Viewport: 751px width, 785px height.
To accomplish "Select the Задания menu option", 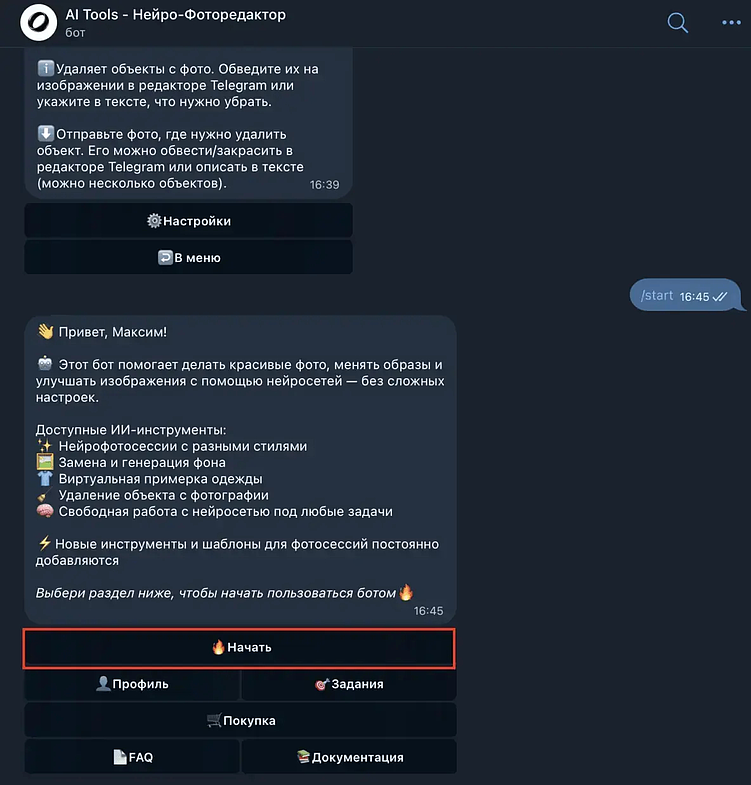I will pos(349,684).
